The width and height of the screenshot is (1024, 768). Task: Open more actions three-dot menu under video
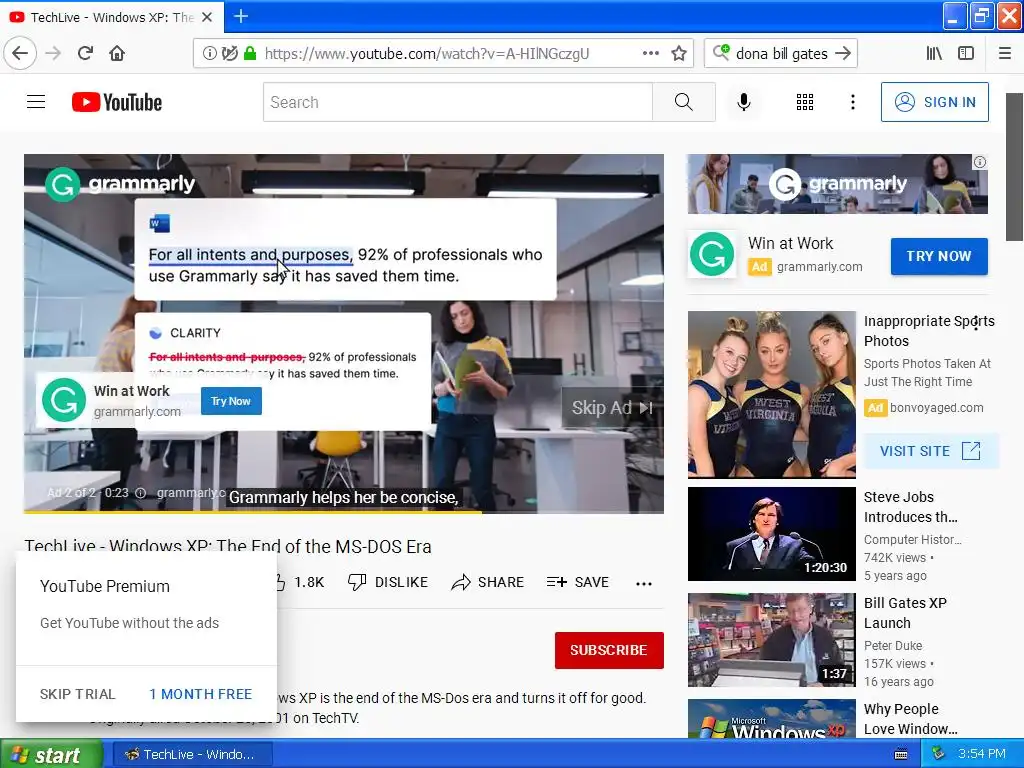[x=643, y=583]
